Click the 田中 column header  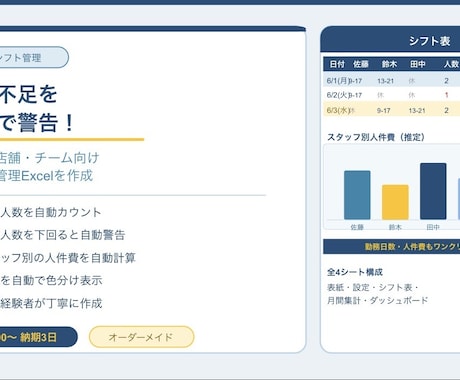(418, 64)
